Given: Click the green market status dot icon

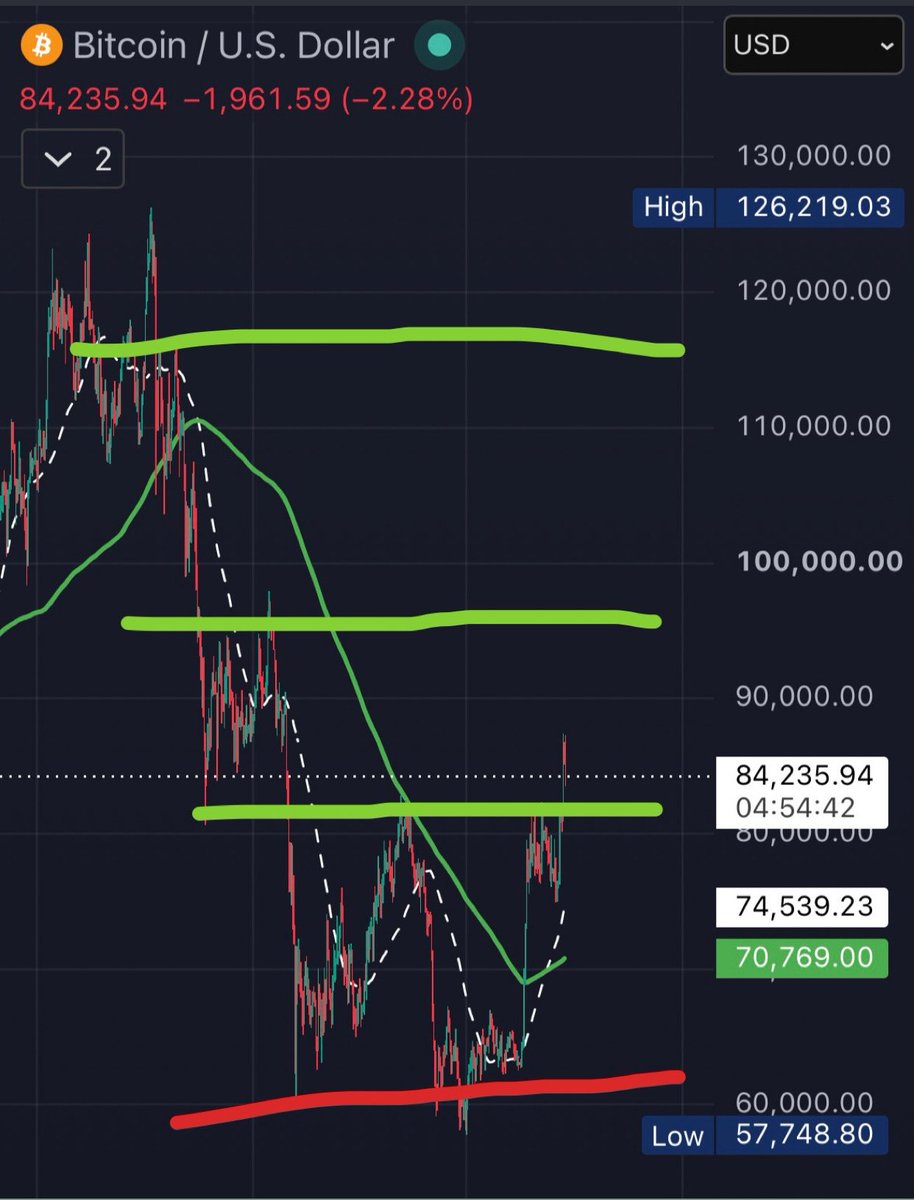Looking at the screenshot, I should pos(438,46).
